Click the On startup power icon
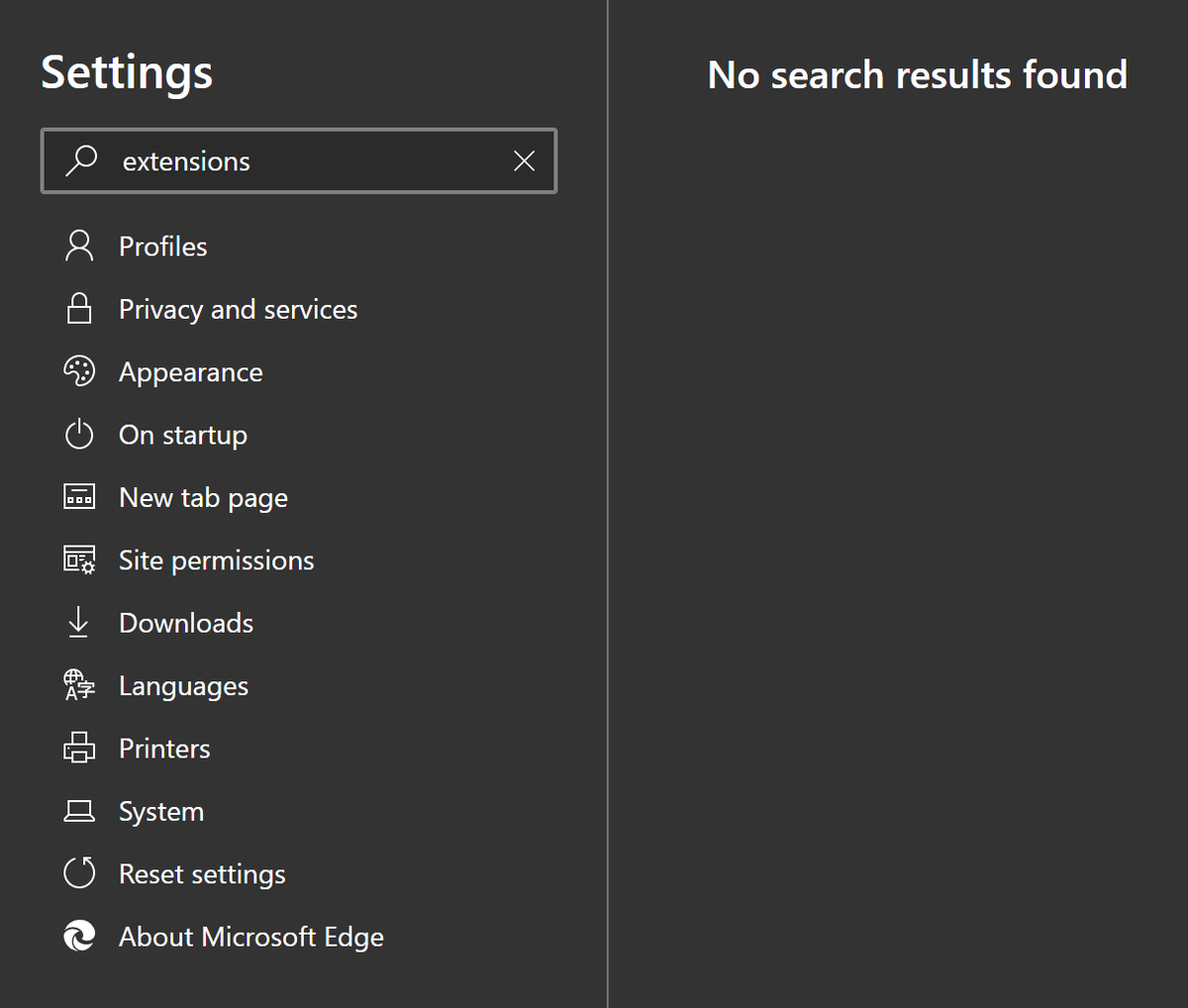This screenshot has height=1008, width=1188. click(79, 434)
